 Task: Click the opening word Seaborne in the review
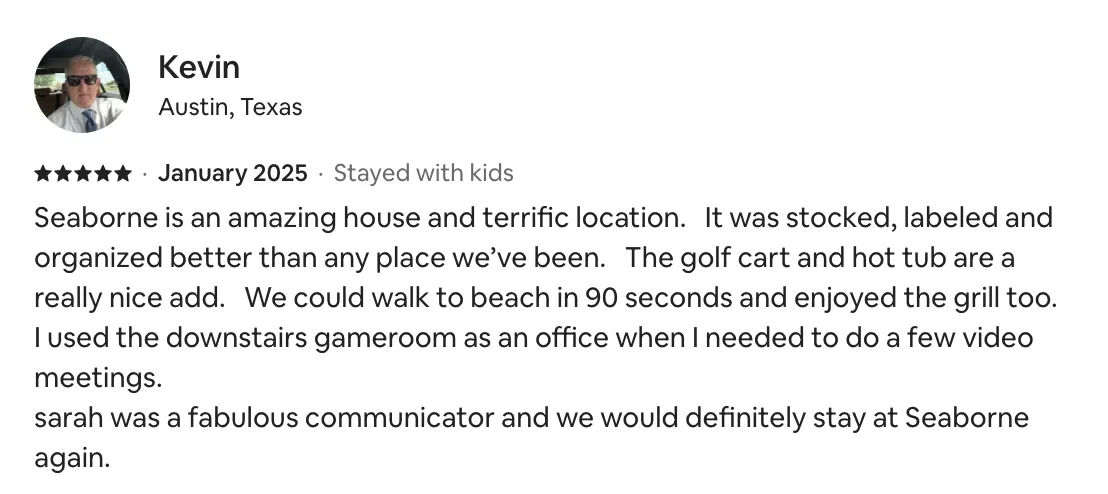pyautogui.click(x=88, y=217)
